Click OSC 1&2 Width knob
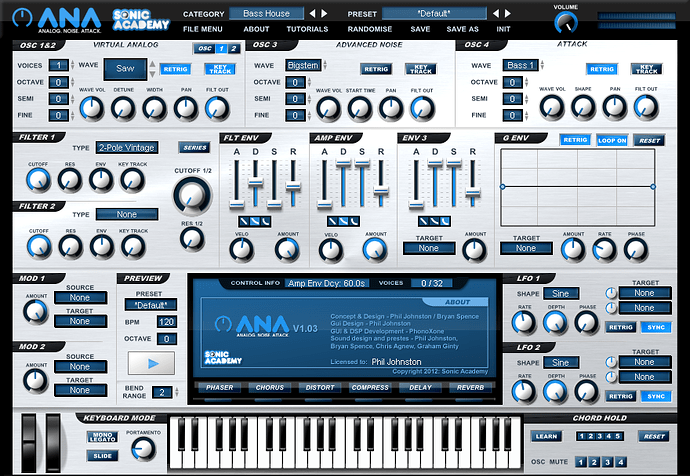 (154, 109)
